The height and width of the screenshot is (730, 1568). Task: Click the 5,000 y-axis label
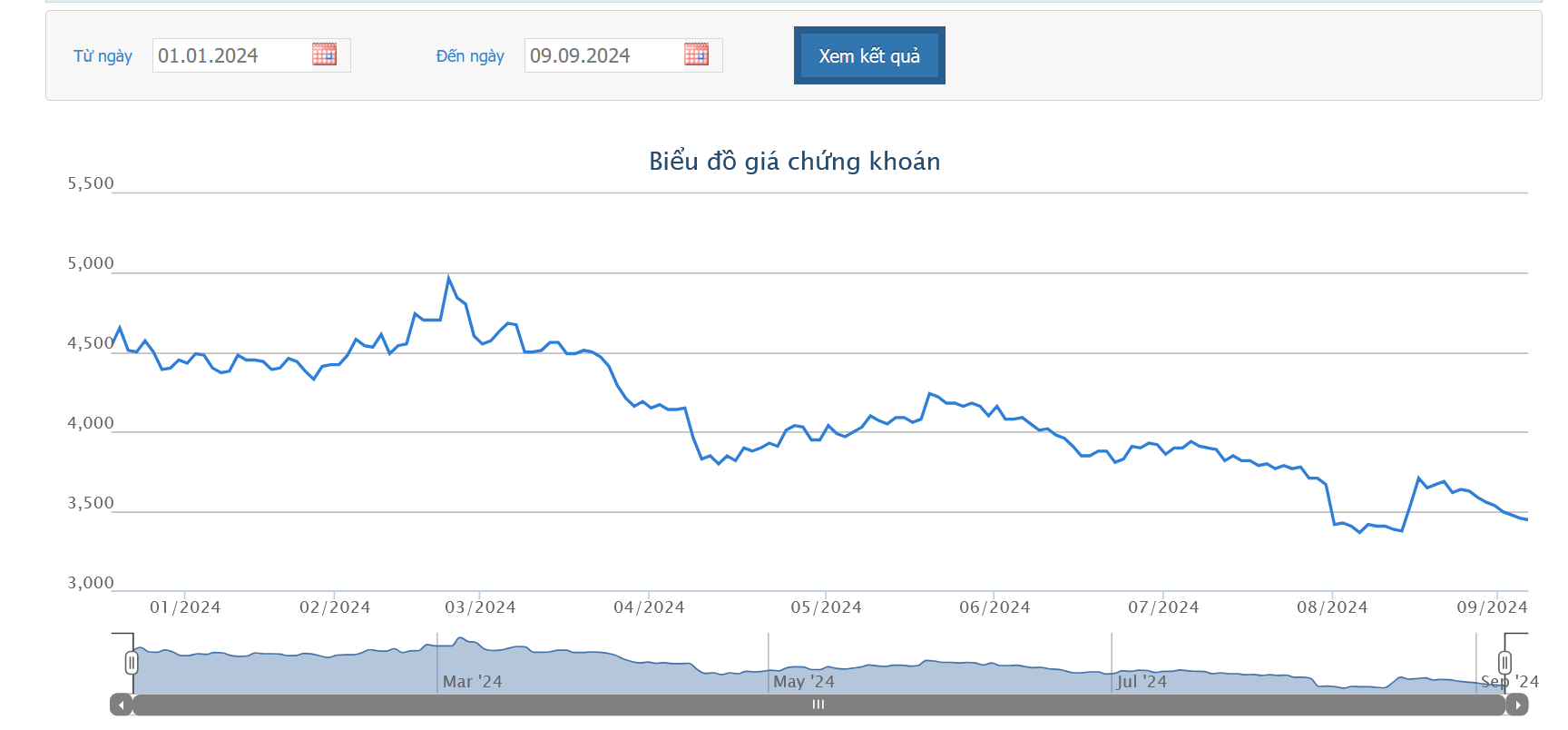91,263
